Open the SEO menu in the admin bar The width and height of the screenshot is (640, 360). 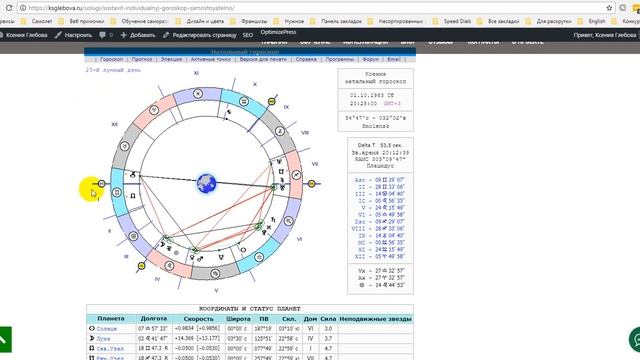click(x=248, y=35)
